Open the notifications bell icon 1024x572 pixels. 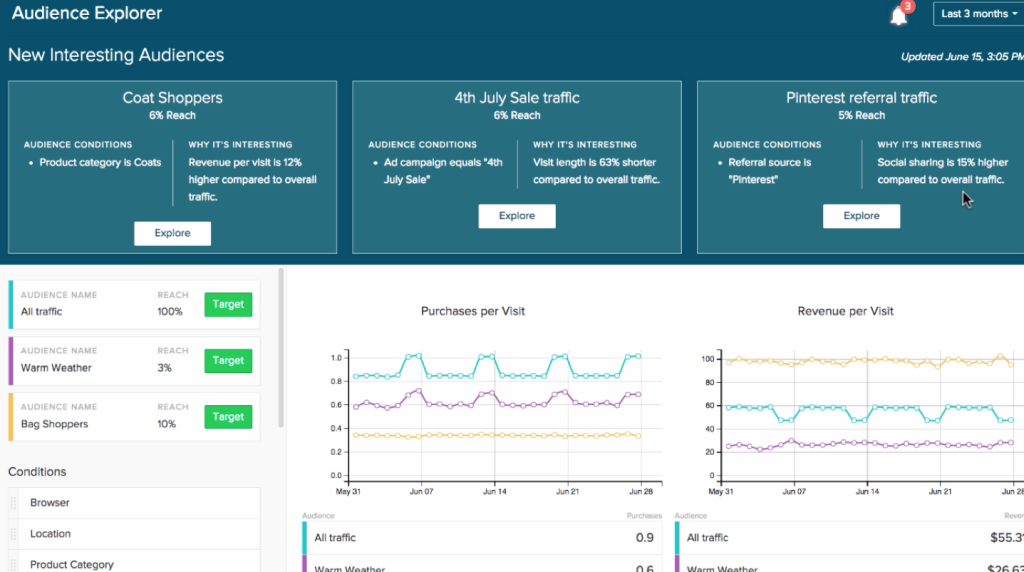point(898,16)
